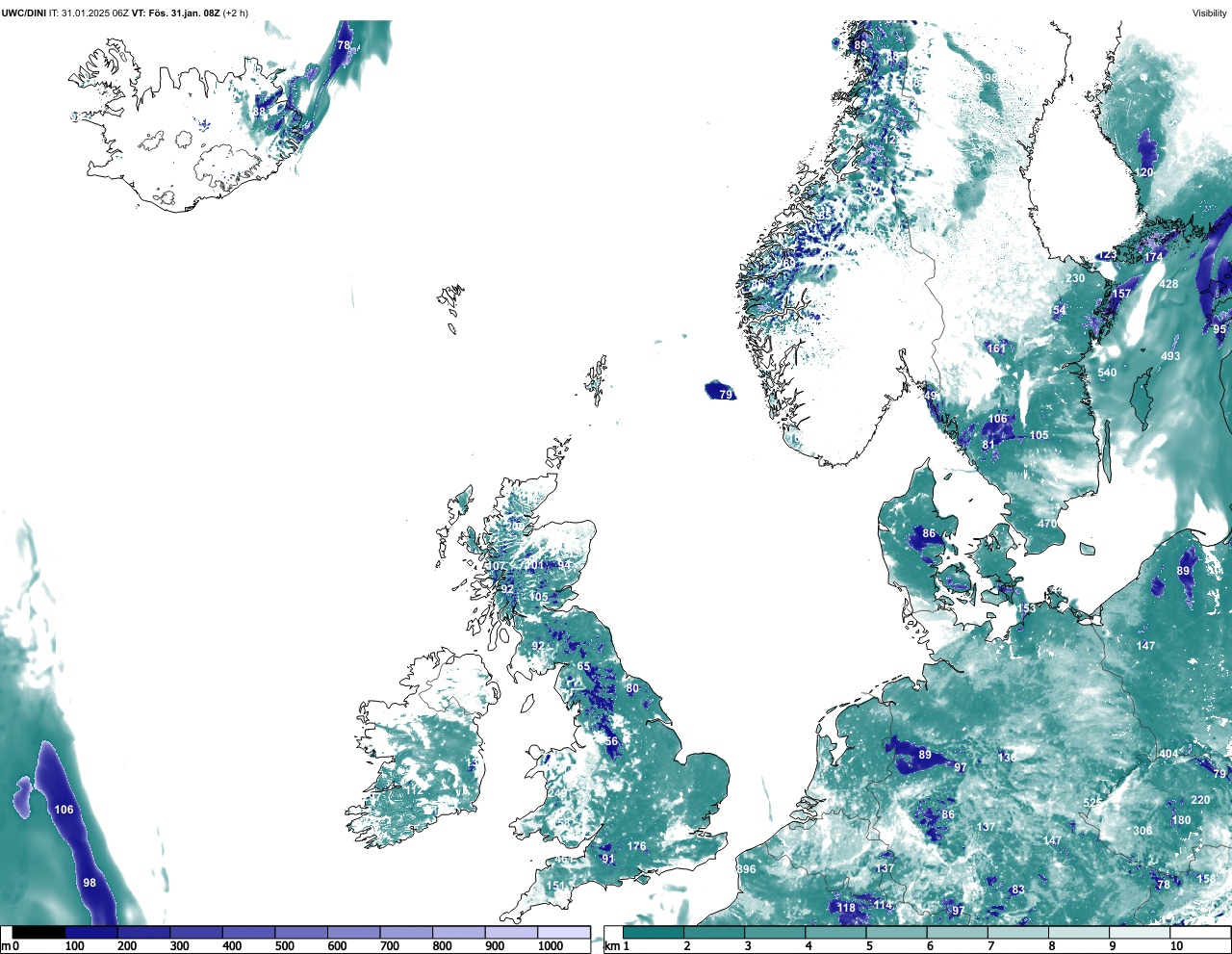
Task: Click the '500' tick label in the legend
Action: click(285, 947)
